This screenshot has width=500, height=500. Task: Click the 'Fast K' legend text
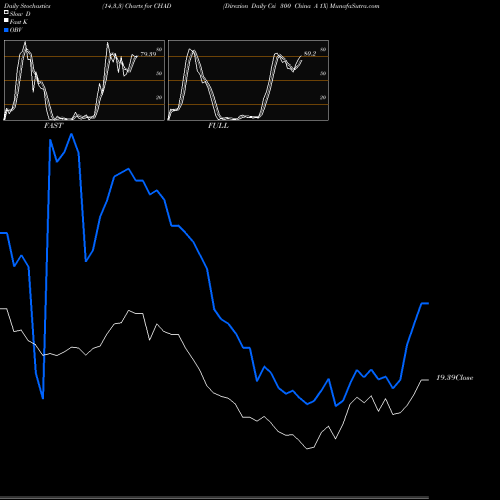coord(19,22)
